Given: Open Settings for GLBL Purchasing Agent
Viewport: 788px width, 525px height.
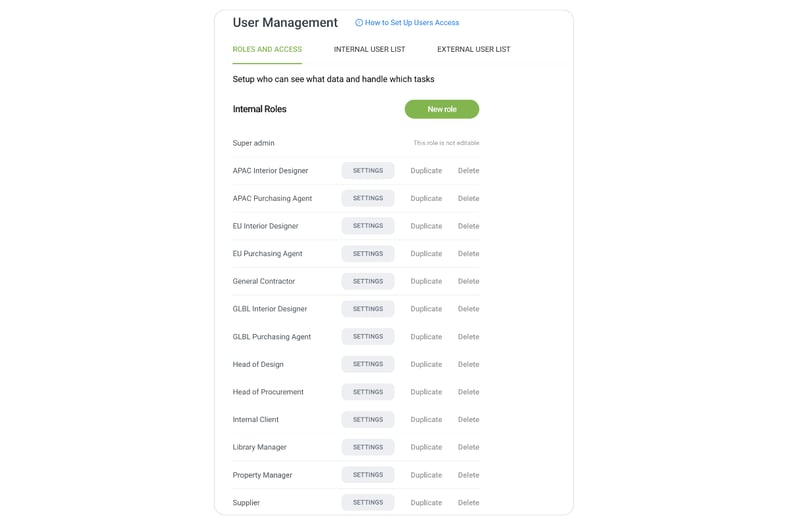Looking at the screenshot, I should (x=368, y=337).
